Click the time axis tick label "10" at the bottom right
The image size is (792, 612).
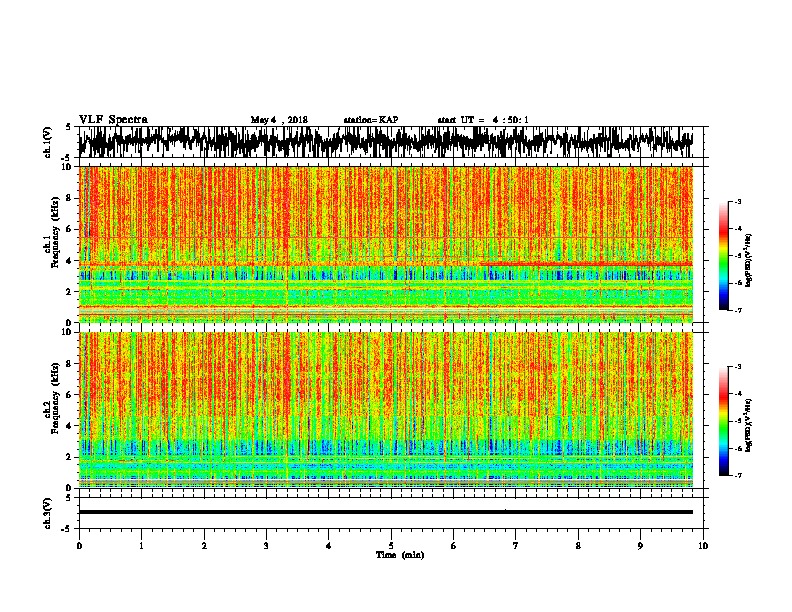point(703,546)
